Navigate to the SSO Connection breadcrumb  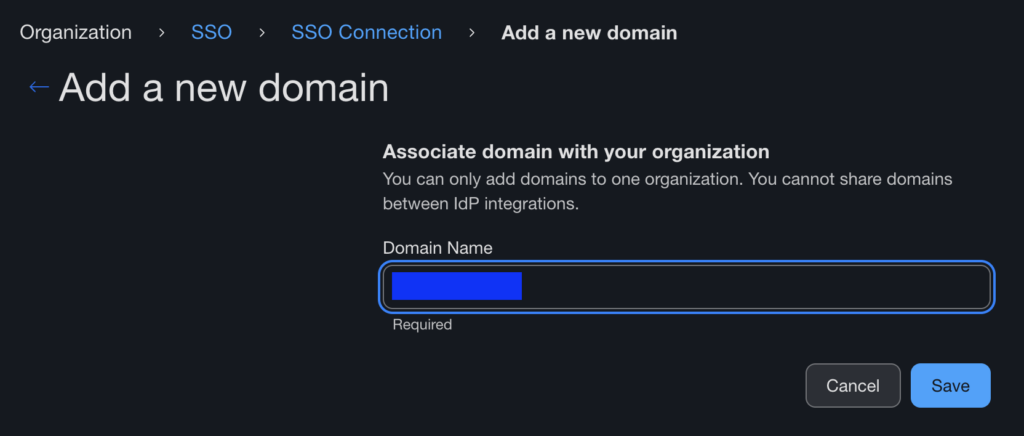pos(366,33)
